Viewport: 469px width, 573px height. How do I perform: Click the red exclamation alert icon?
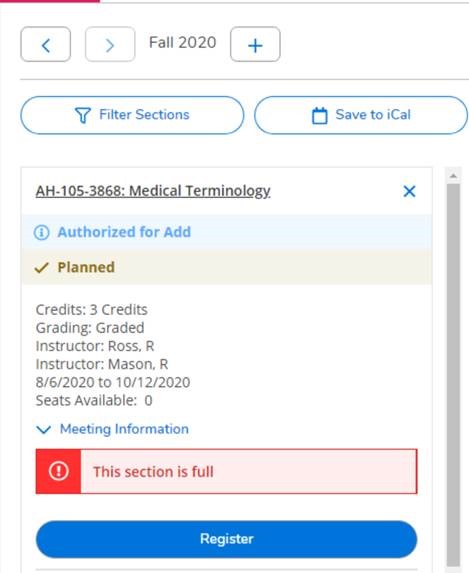point(58,471)
